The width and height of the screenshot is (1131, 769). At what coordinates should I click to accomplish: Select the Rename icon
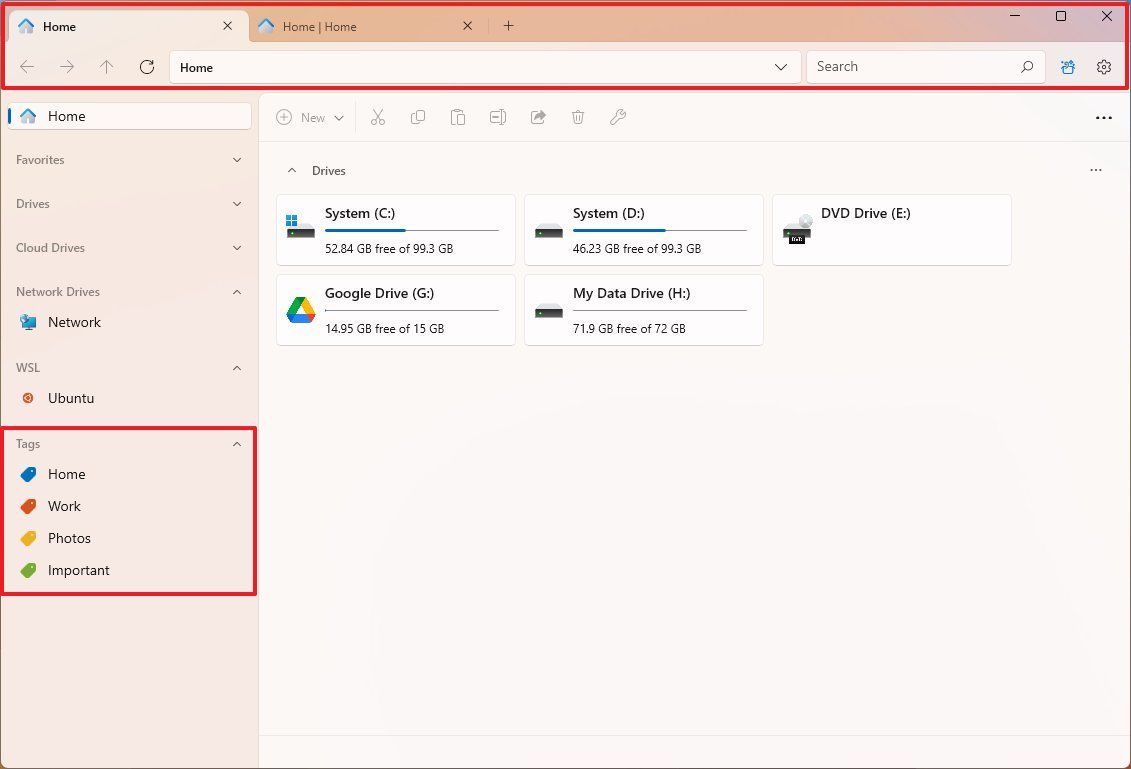click(498, 117)
